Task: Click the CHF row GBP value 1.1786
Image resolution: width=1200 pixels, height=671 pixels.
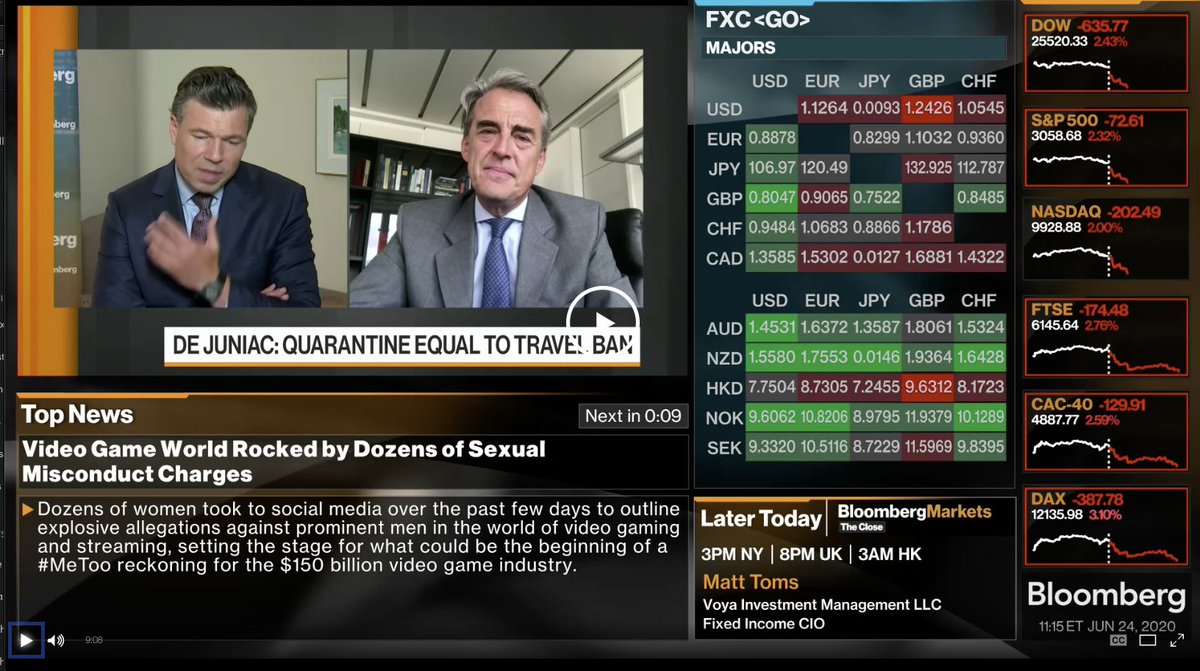Action: (x=928, y=228)
